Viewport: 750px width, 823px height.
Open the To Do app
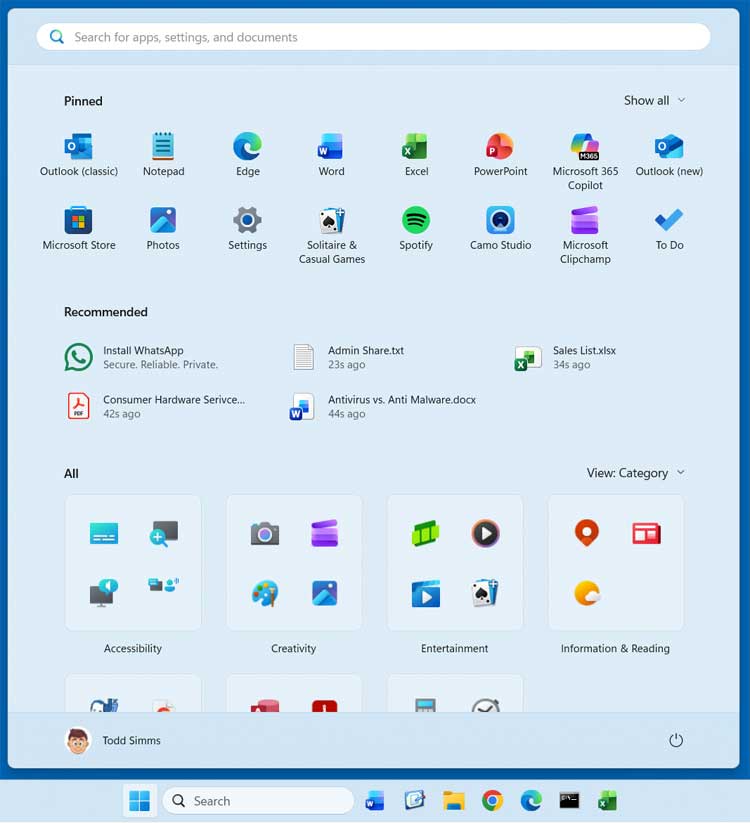(x=669, y=229)
